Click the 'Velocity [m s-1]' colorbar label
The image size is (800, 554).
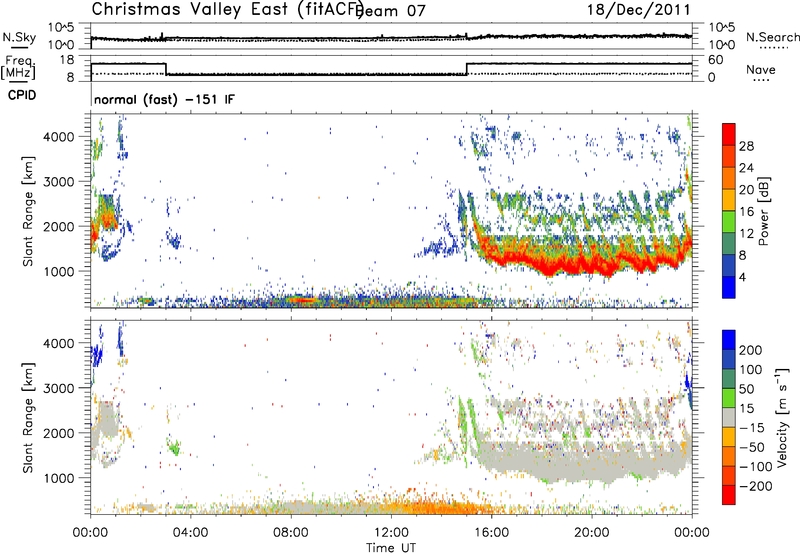coord(781,417)
